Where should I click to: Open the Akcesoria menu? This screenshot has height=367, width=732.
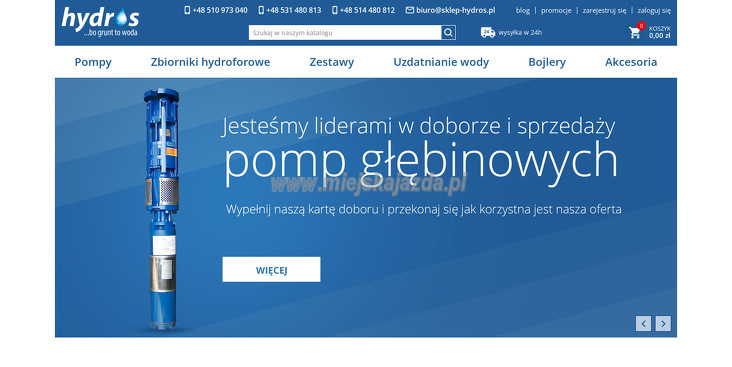click(631, 62)
